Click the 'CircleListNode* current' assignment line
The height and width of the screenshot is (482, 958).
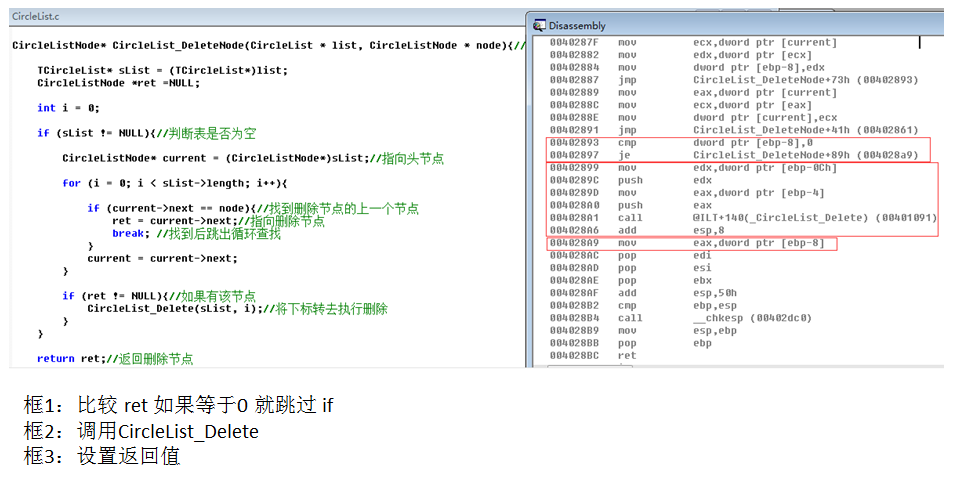tap(253, 158)
